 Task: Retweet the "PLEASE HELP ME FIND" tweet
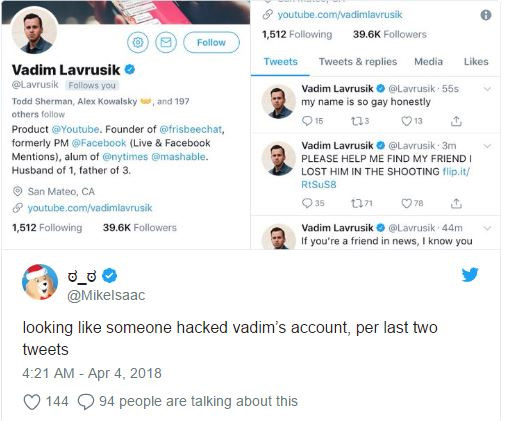(x=356, y=203)
